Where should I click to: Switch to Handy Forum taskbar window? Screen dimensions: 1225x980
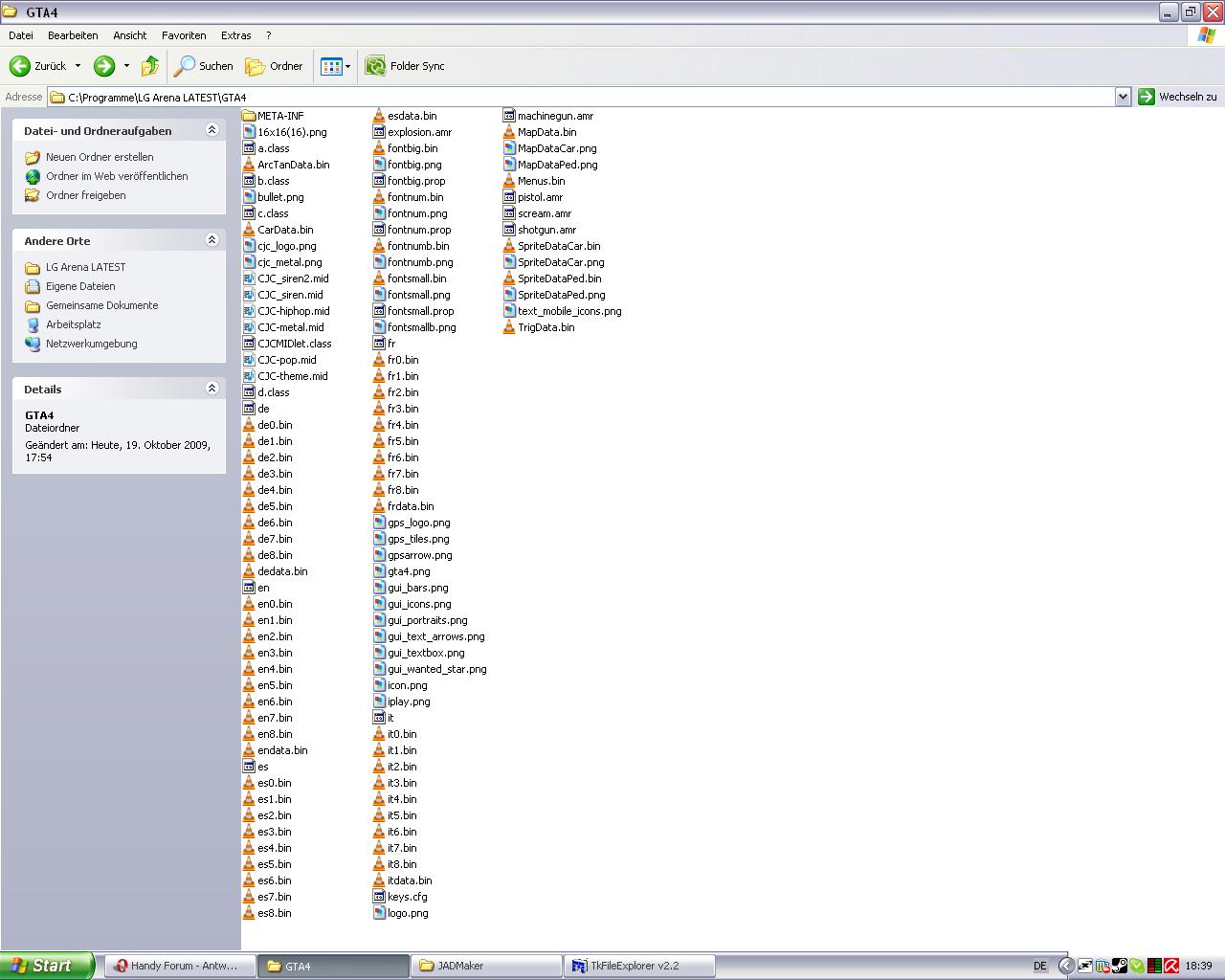tap(179, 966)
